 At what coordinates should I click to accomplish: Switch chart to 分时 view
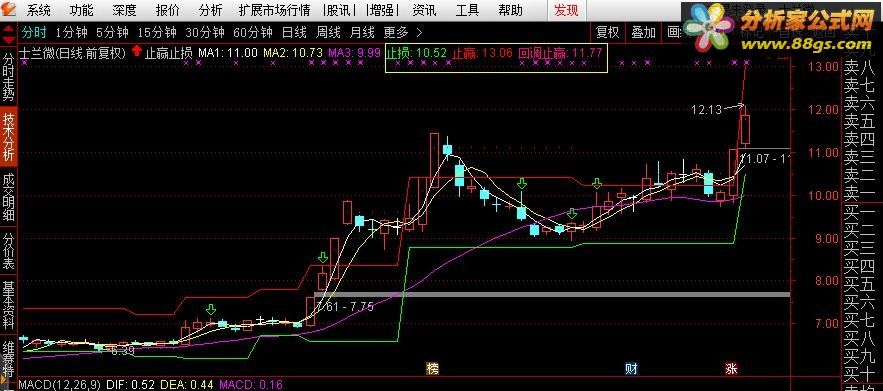point(34,32)
